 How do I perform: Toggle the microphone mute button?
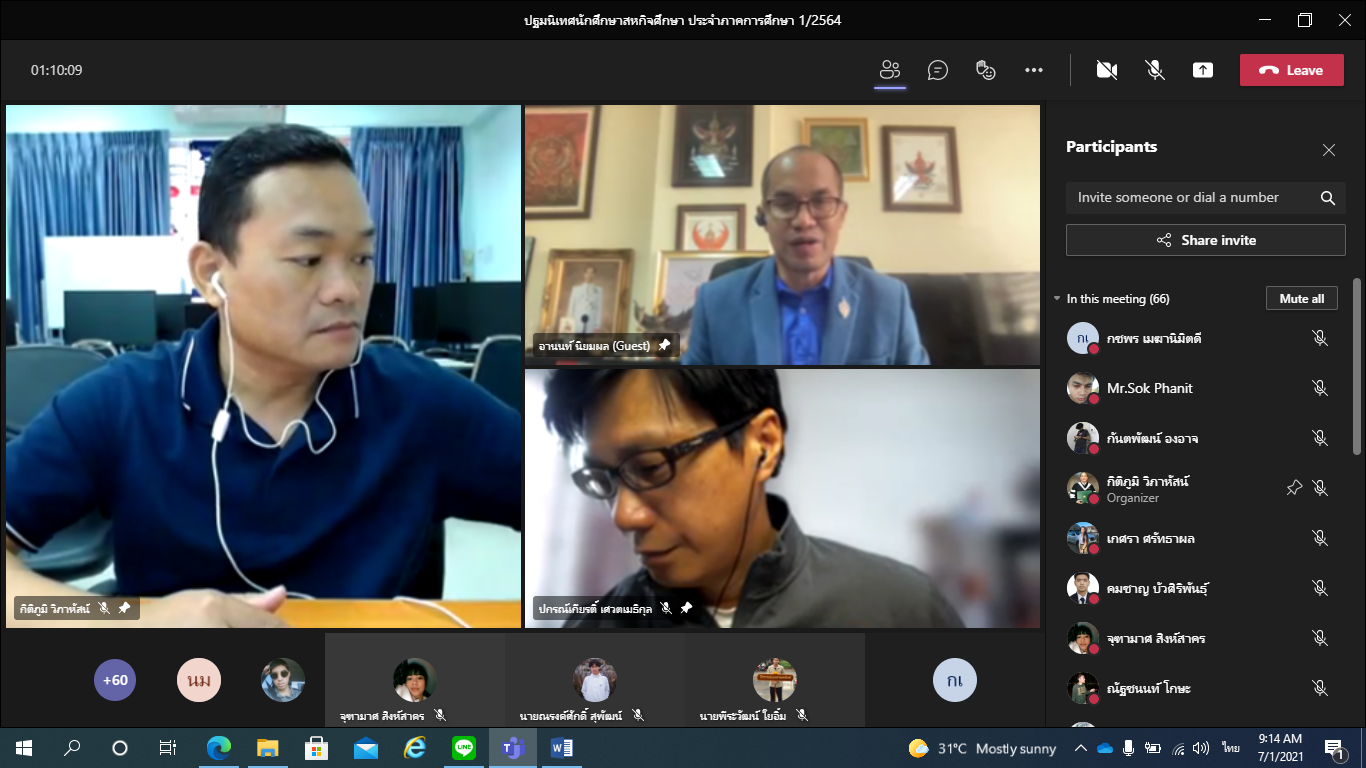point(1154,70)
